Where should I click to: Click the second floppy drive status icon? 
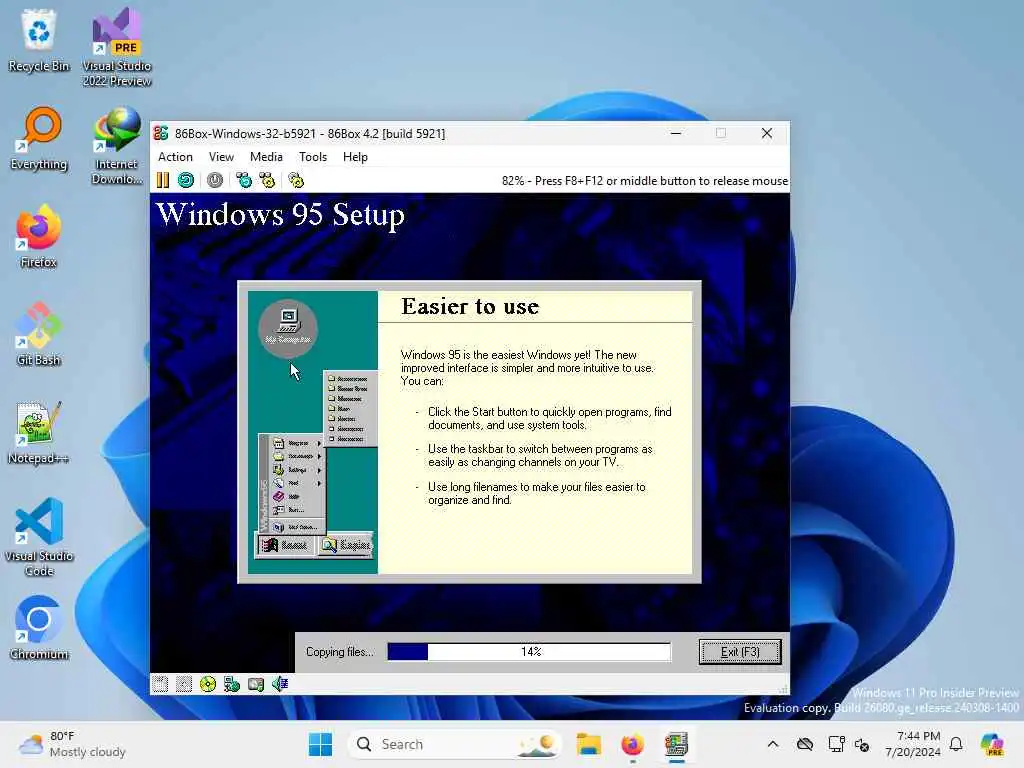click(184, 684)
